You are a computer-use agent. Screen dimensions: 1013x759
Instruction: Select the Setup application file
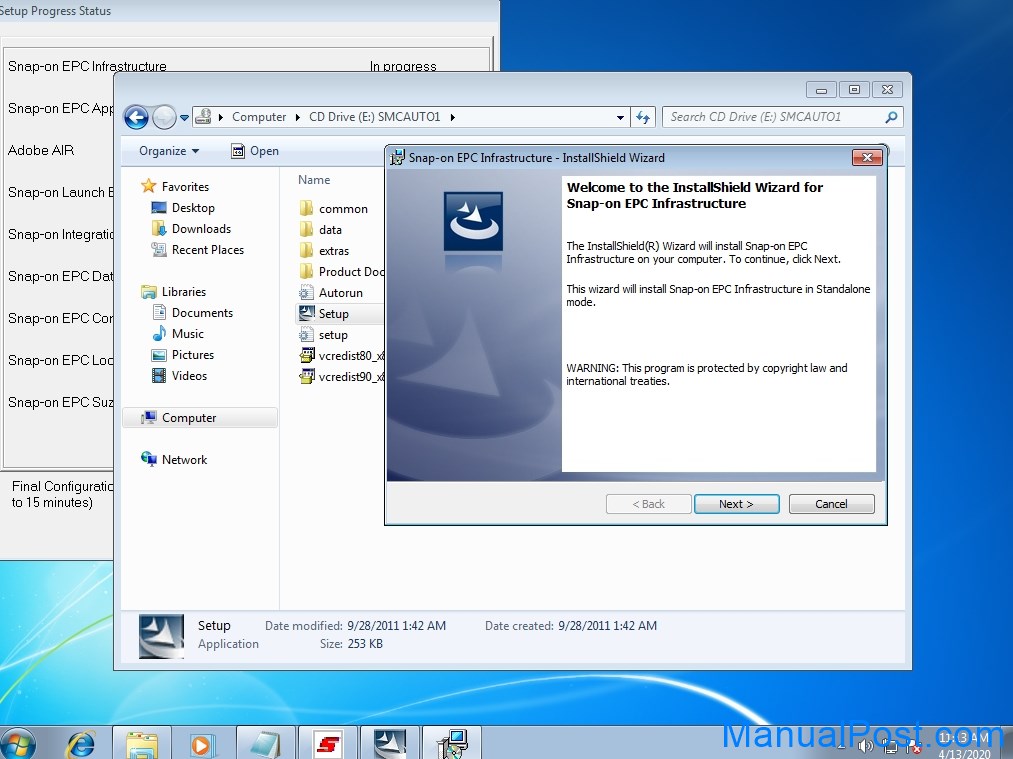[333, 314]
